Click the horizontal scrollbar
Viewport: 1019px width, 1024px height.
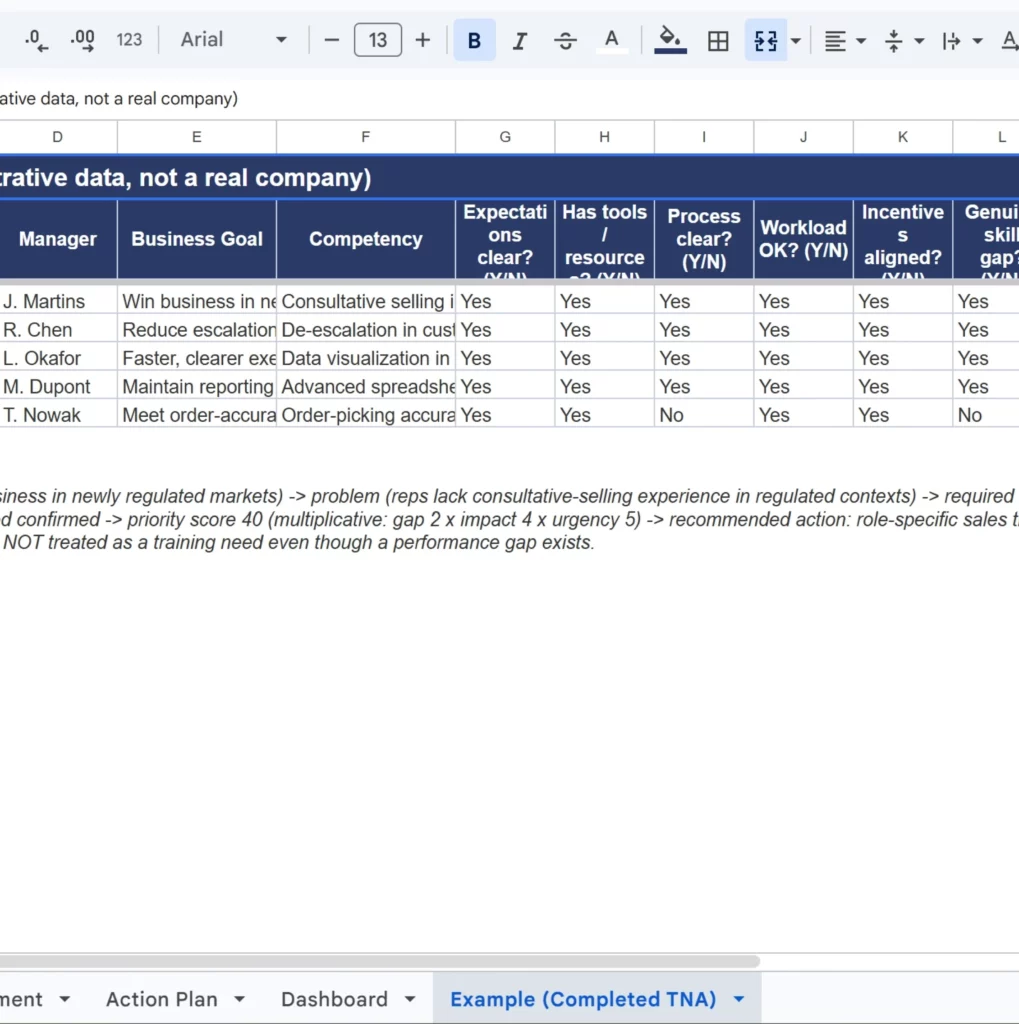pyautogui.click(x=380, y=961)
